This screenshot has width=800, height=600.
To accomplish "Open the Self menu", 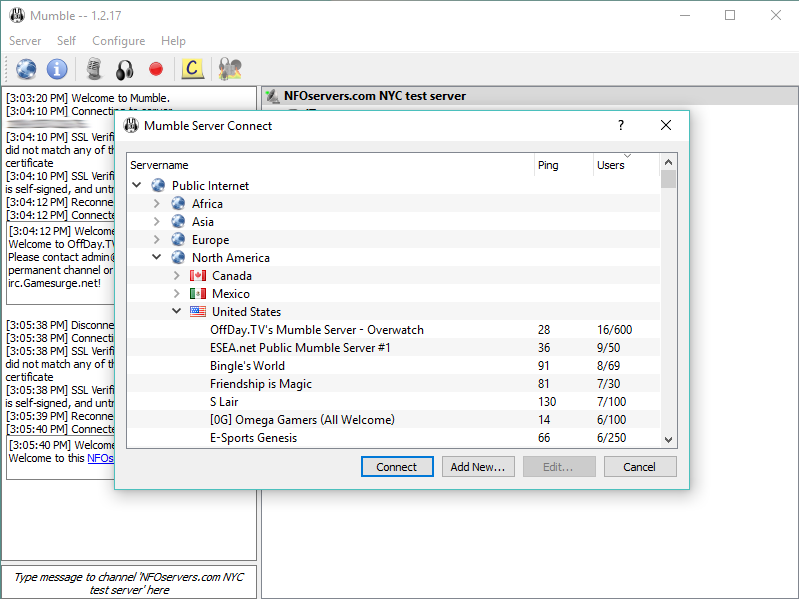I will 66,41.
